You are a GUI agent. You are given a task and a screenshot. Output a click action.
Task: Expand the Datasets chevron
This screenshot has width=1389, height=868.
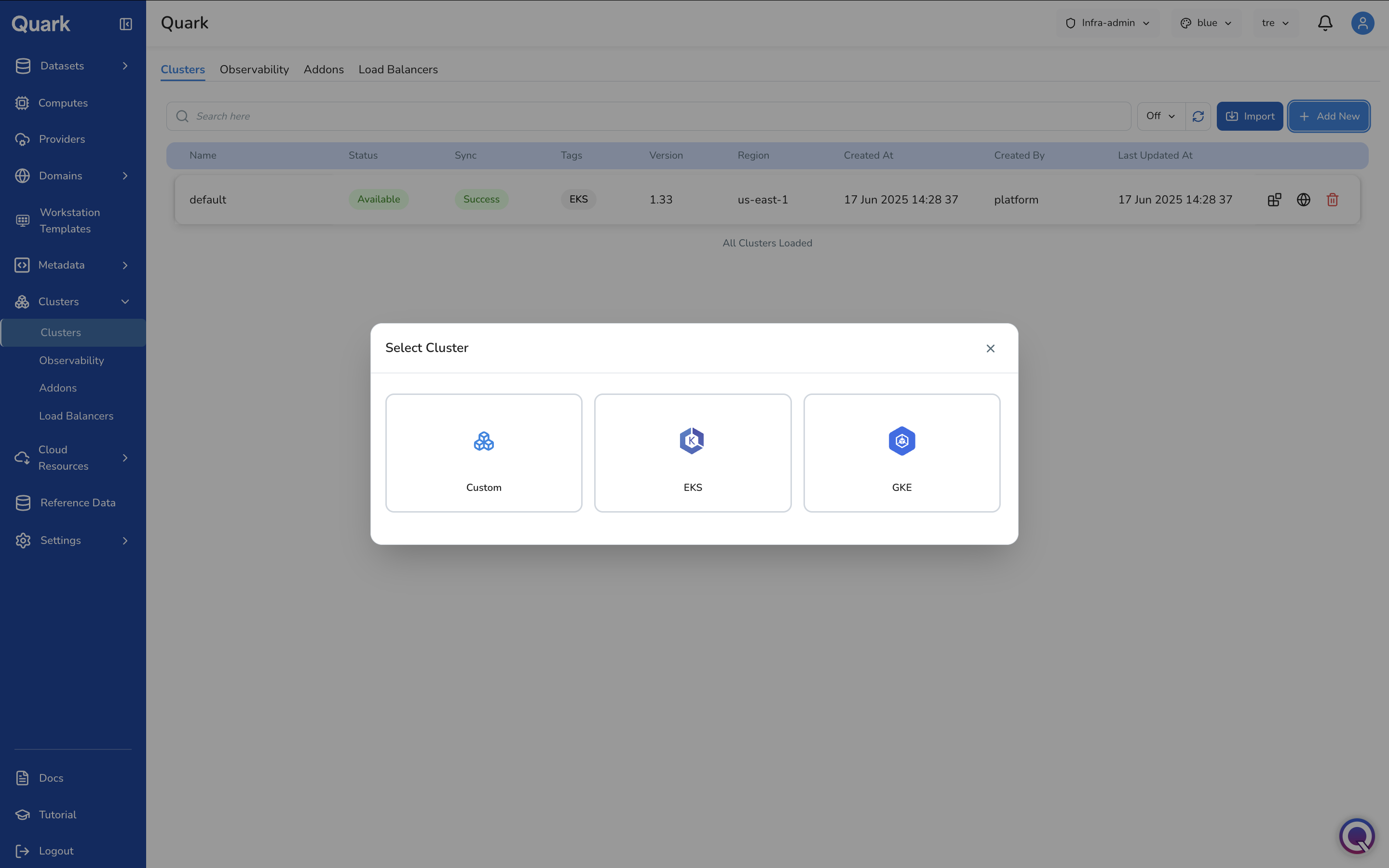[x=125, y=66]
